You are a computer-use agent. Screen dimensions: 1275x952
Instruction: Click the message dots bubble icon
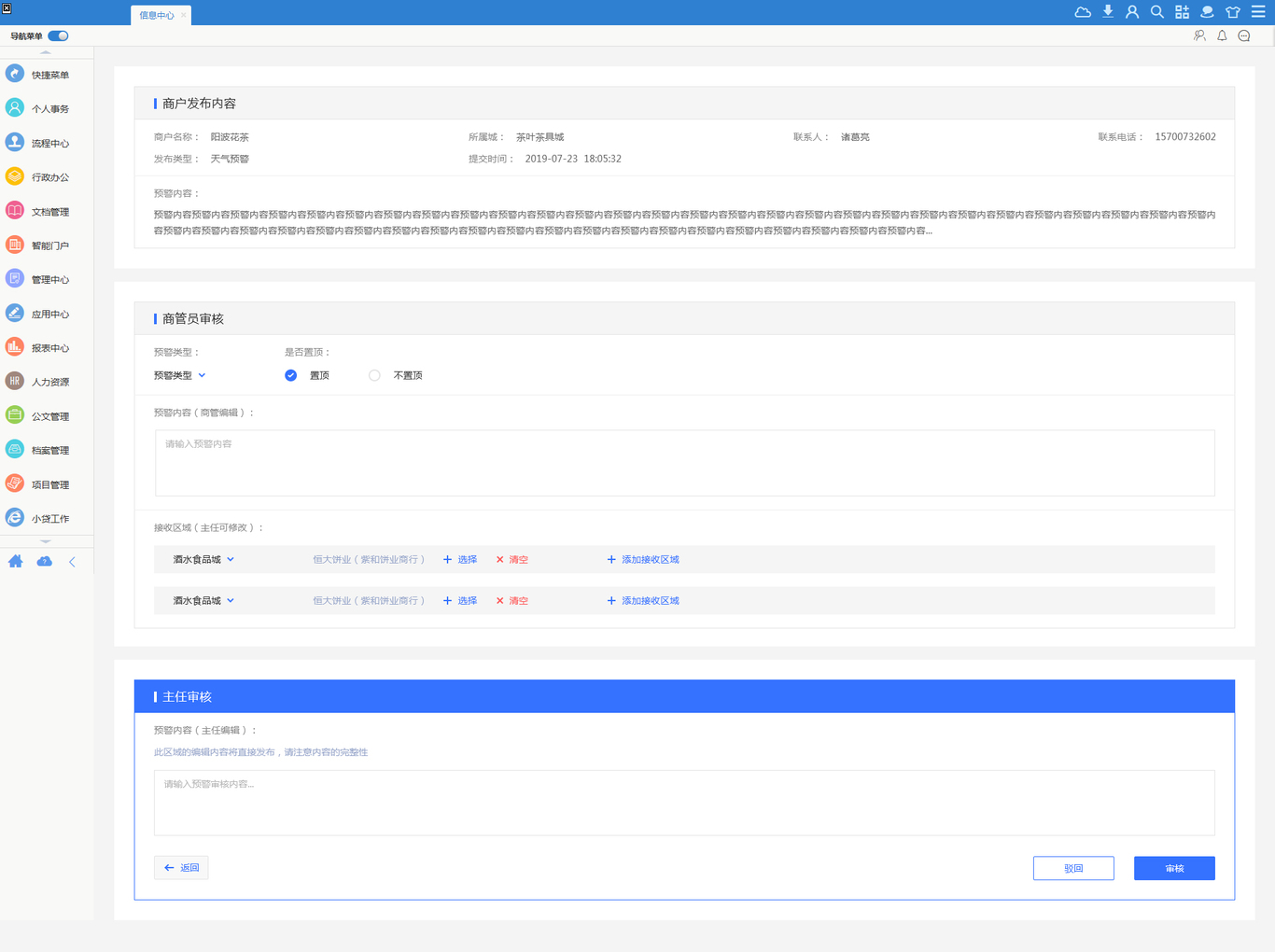[1244, 35]
